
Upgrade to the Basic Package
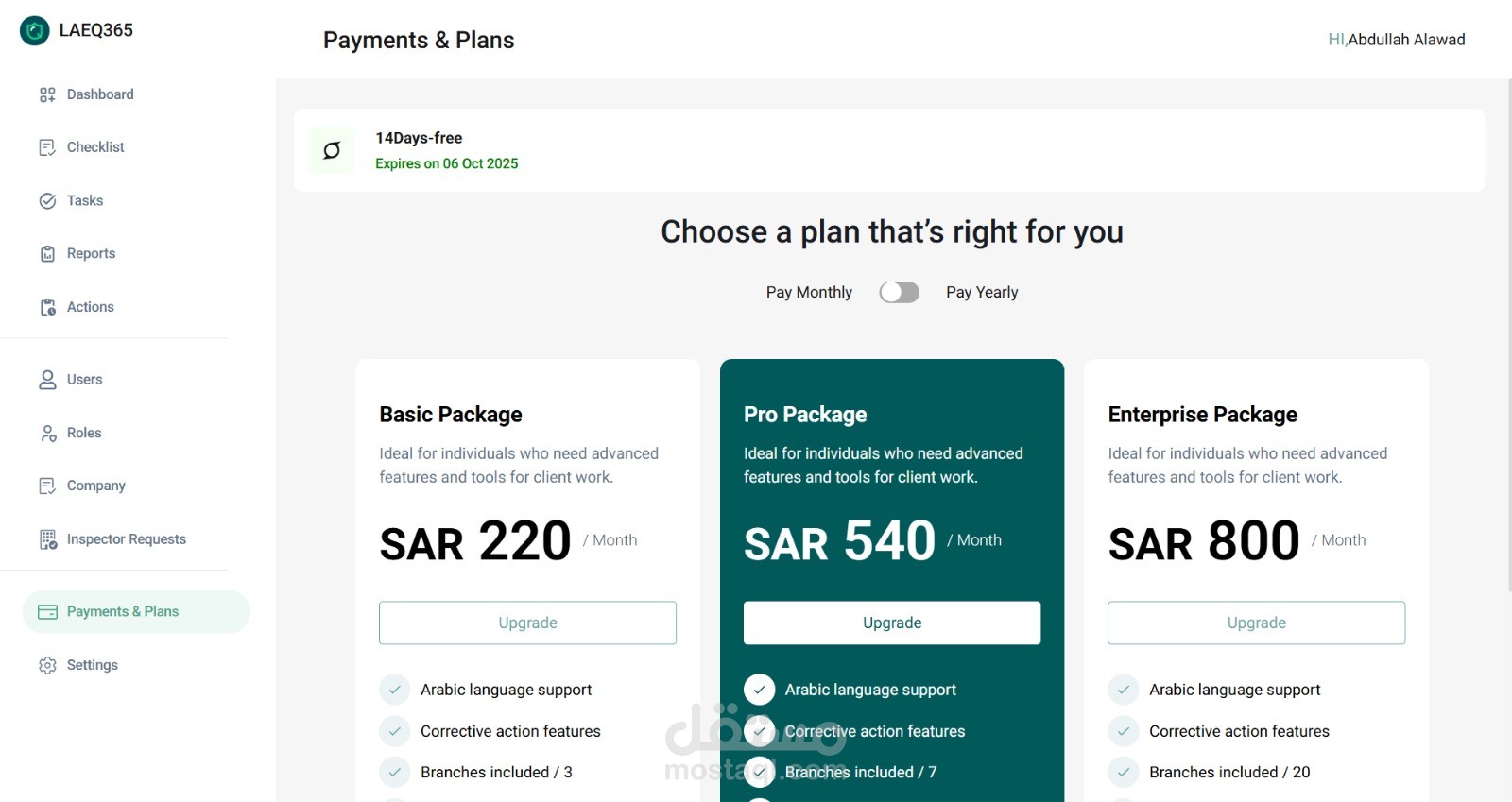[x=527, y=623]
